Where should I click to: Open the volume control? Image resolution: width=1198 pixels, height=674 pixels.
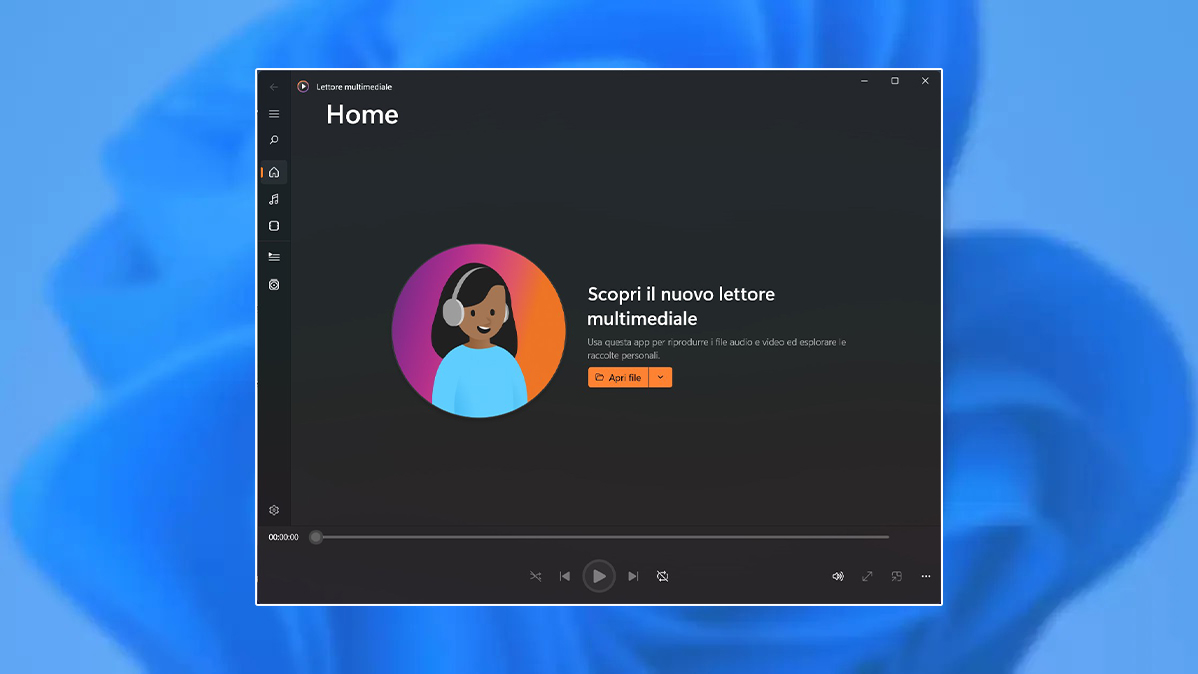[x=838, y=576]
